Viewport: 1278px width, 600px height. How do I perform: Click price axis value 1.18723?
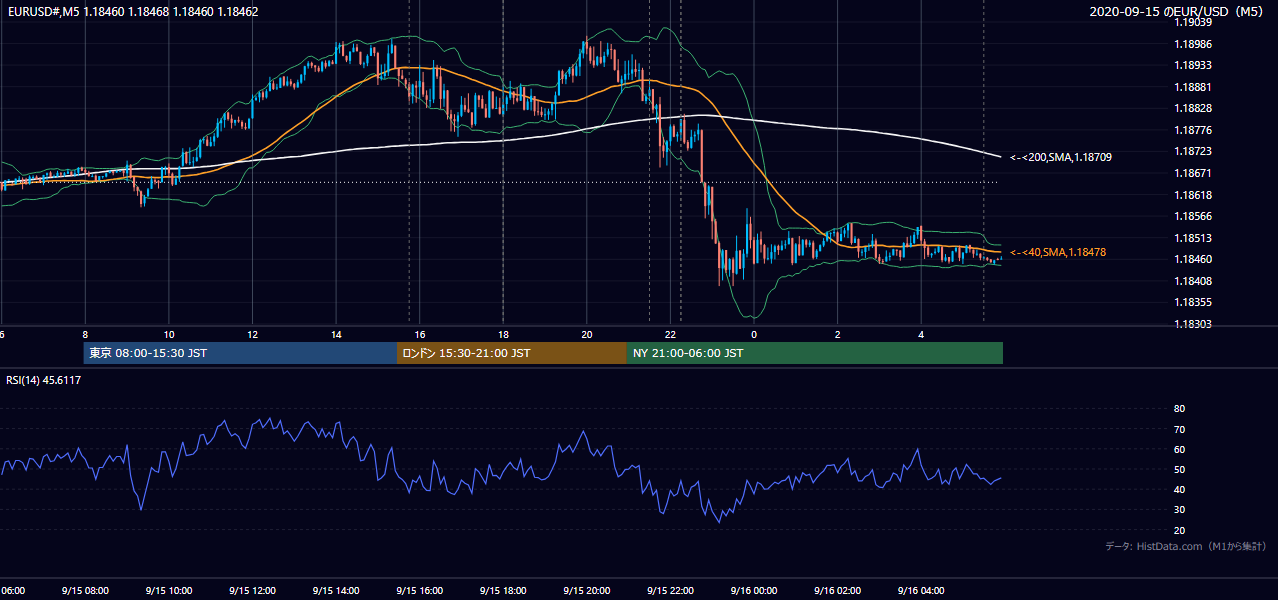1193,151
